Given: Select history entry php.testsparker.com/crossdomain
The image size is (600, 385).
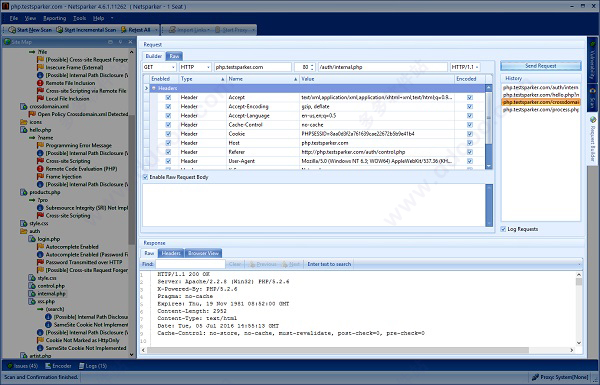Looking at the screenshot, I should coord(541,102).
